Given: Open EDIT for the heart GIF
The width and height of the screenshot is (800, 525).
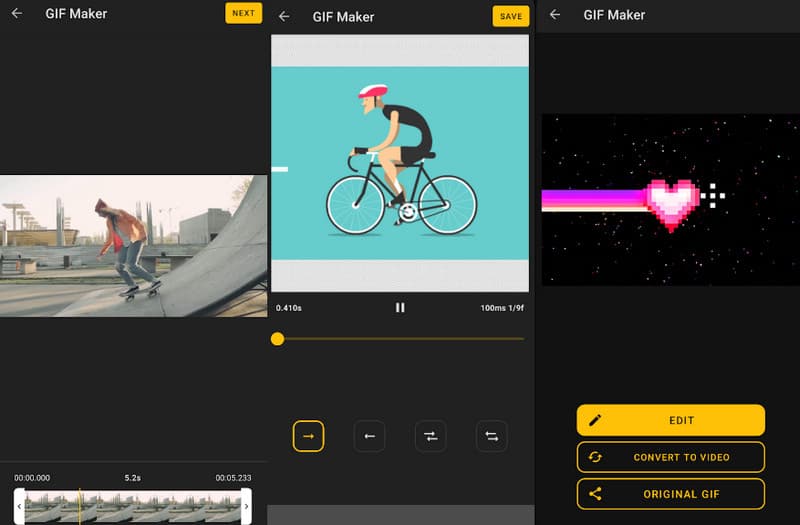Looking at the screenshot, I should (671, 420).
